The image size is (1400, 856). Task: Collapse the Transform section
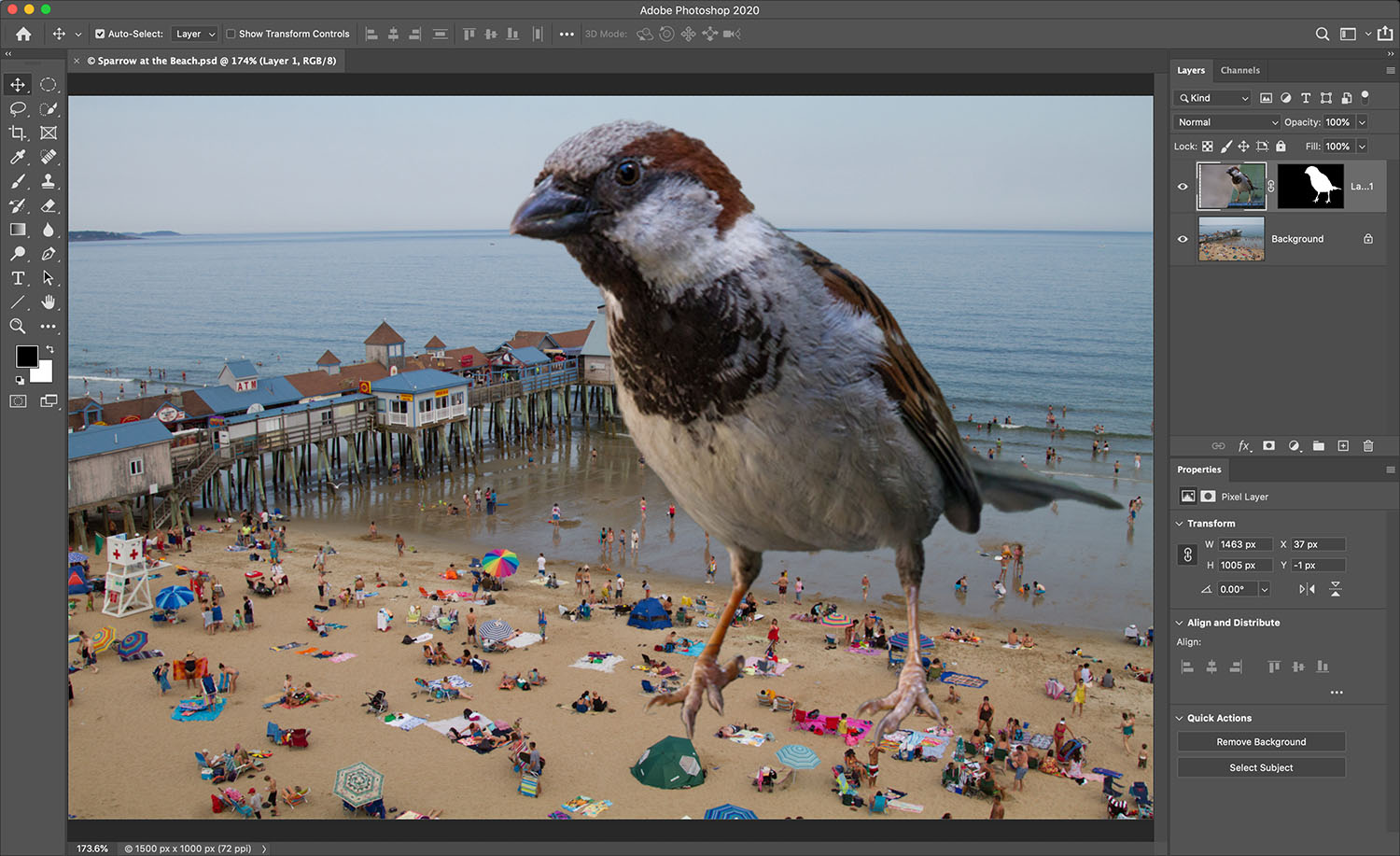1179,524
